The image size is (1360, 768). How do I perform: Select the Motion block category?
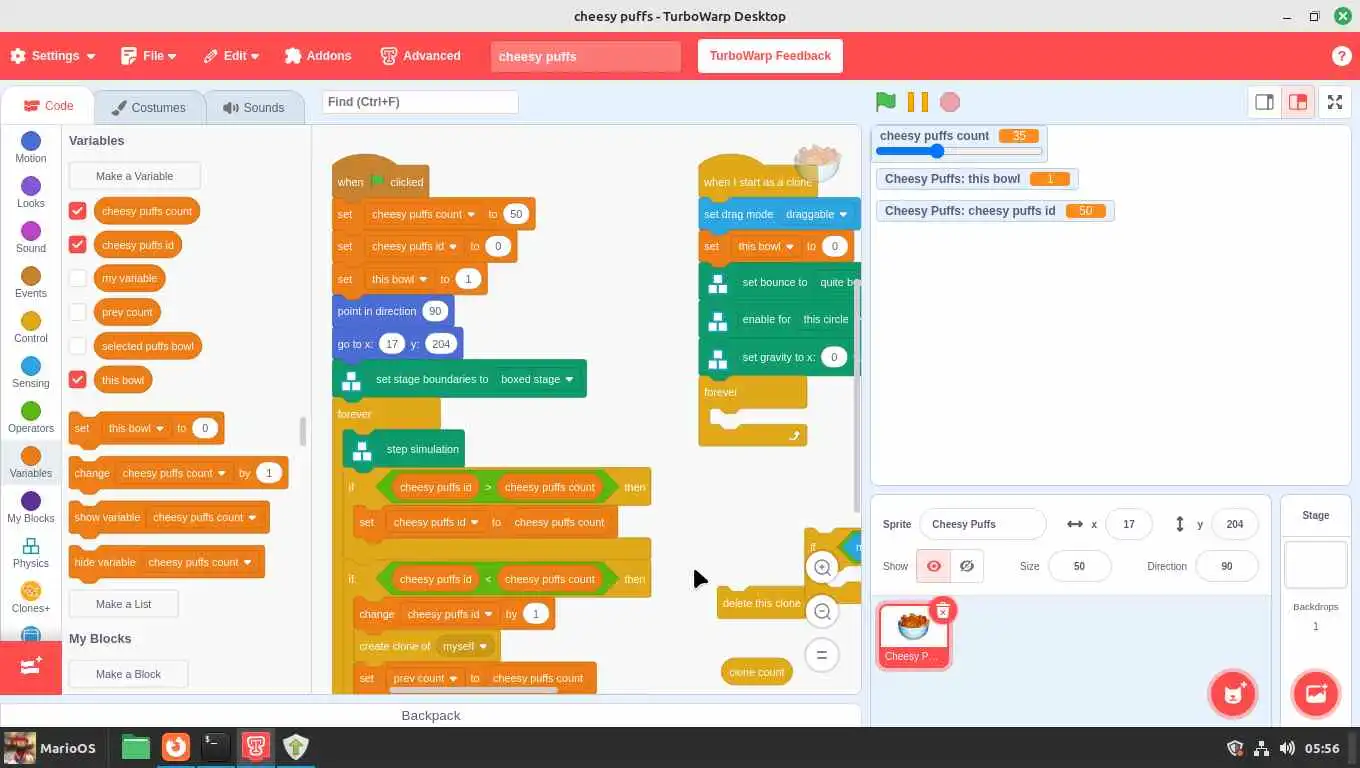coord(31,147)
